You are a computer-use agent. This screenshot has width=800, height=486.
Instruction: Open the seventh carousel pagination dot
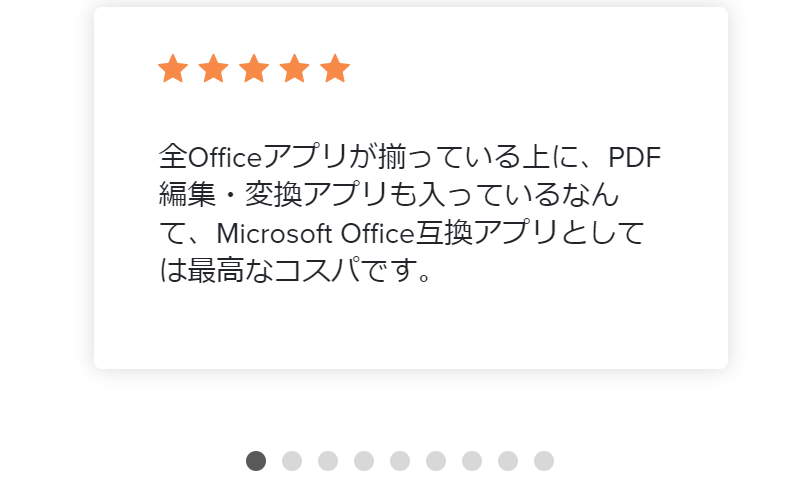coord(472,460)
